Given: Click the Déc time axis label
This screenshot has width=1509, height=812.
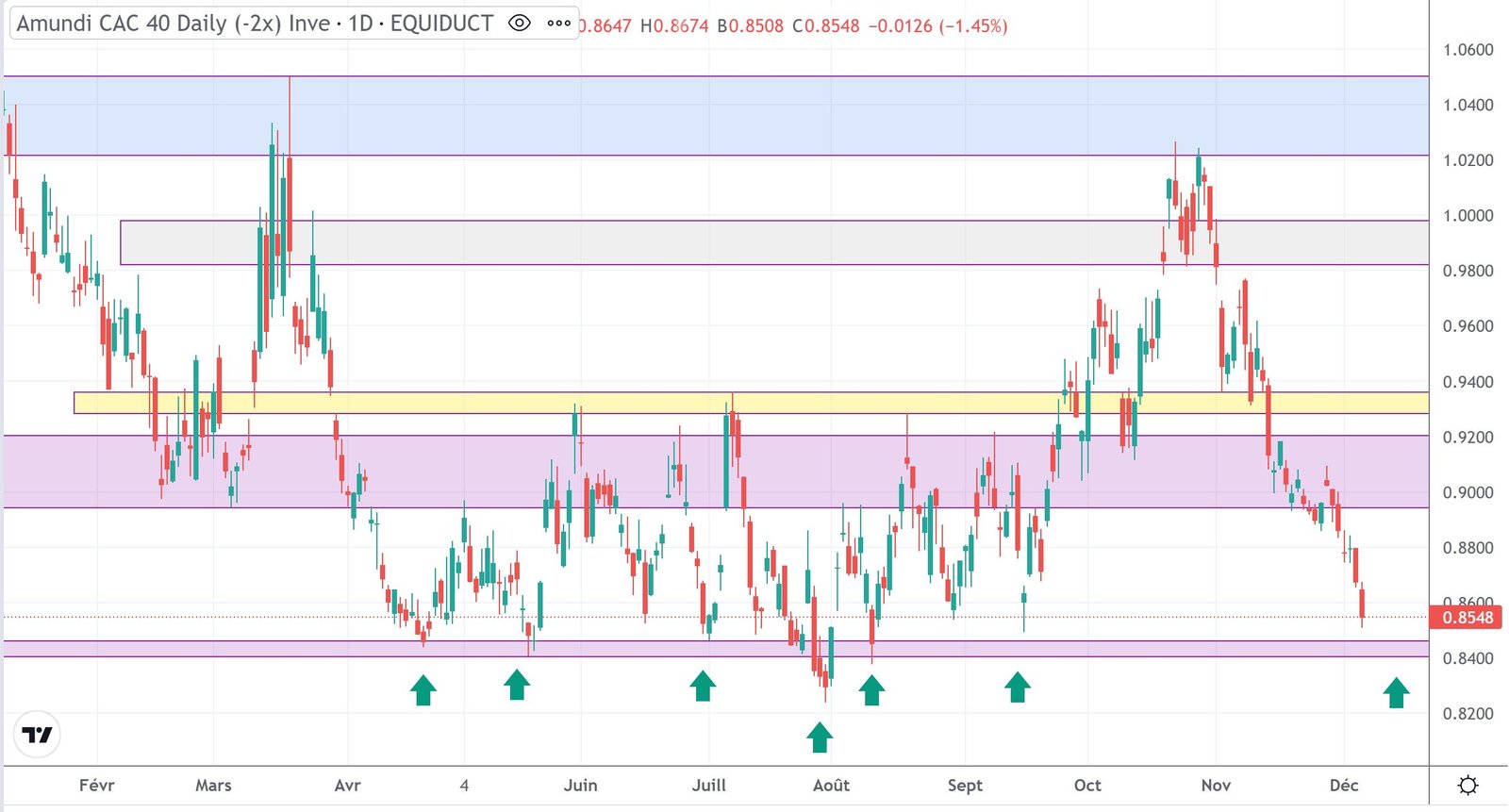Looking at the screenshot, I should click(x=1344, y=786).
